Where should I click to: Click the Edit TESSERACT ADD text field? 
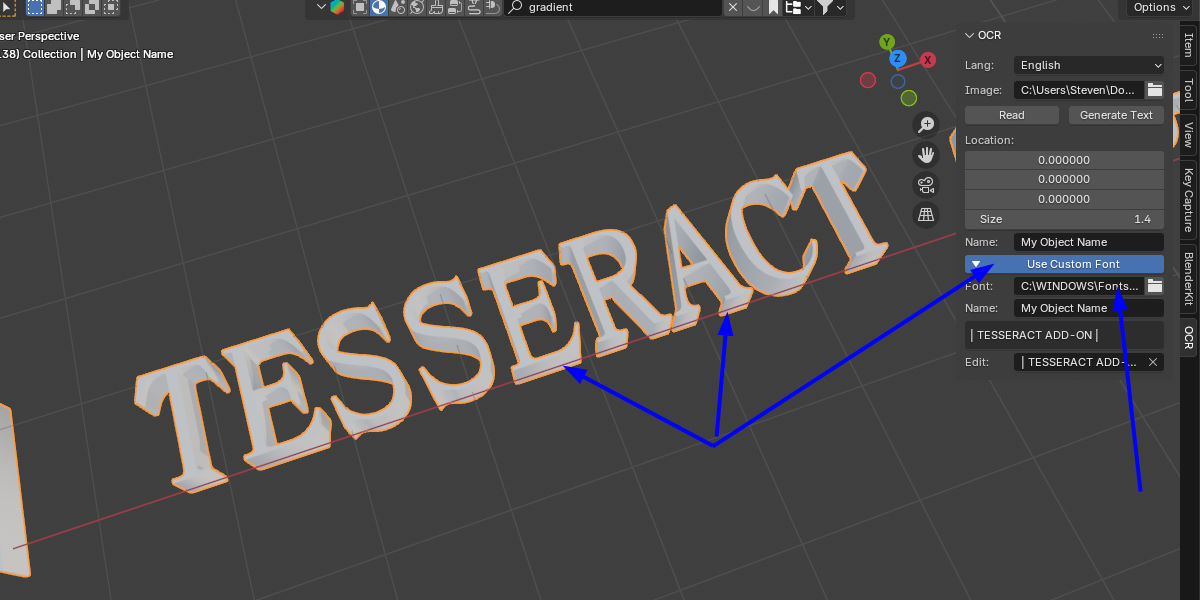(1078, 362)
